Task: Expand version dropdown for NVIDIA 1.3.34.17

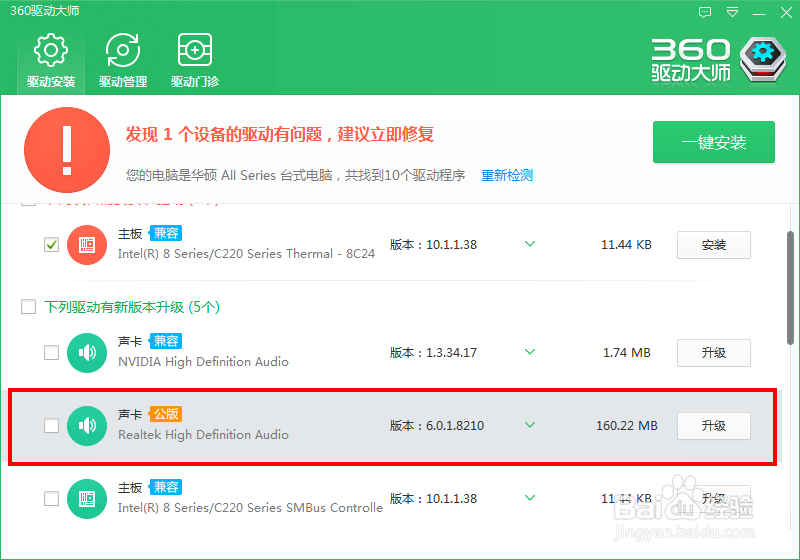Action: pyautogui.click(x=530, y=352)
